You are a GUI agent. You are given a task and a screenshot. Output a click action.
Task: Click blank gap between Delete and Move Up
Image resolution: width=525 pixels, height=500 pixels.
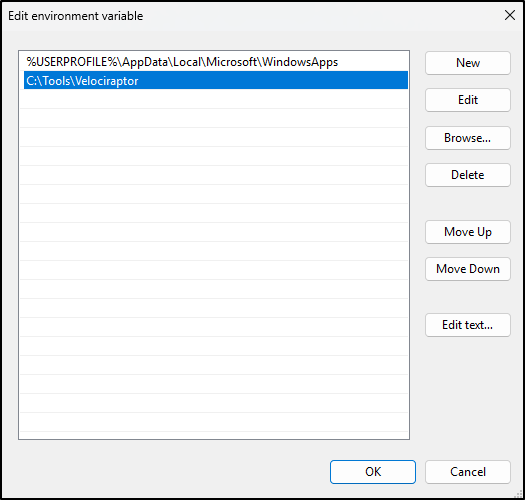tap(468, 203)
